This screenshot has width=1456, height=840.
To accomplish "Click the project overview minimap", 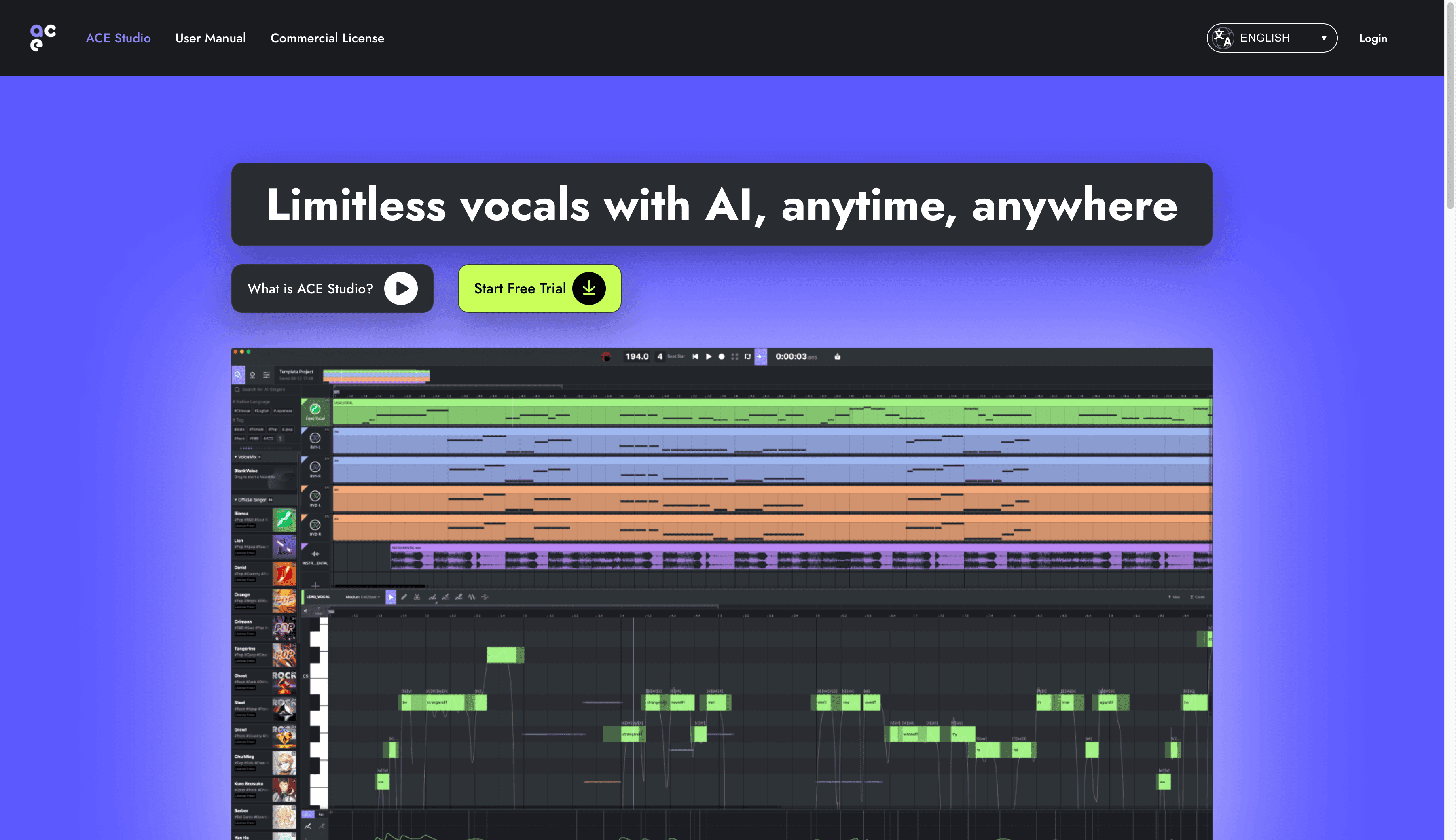I will point(377,376).
